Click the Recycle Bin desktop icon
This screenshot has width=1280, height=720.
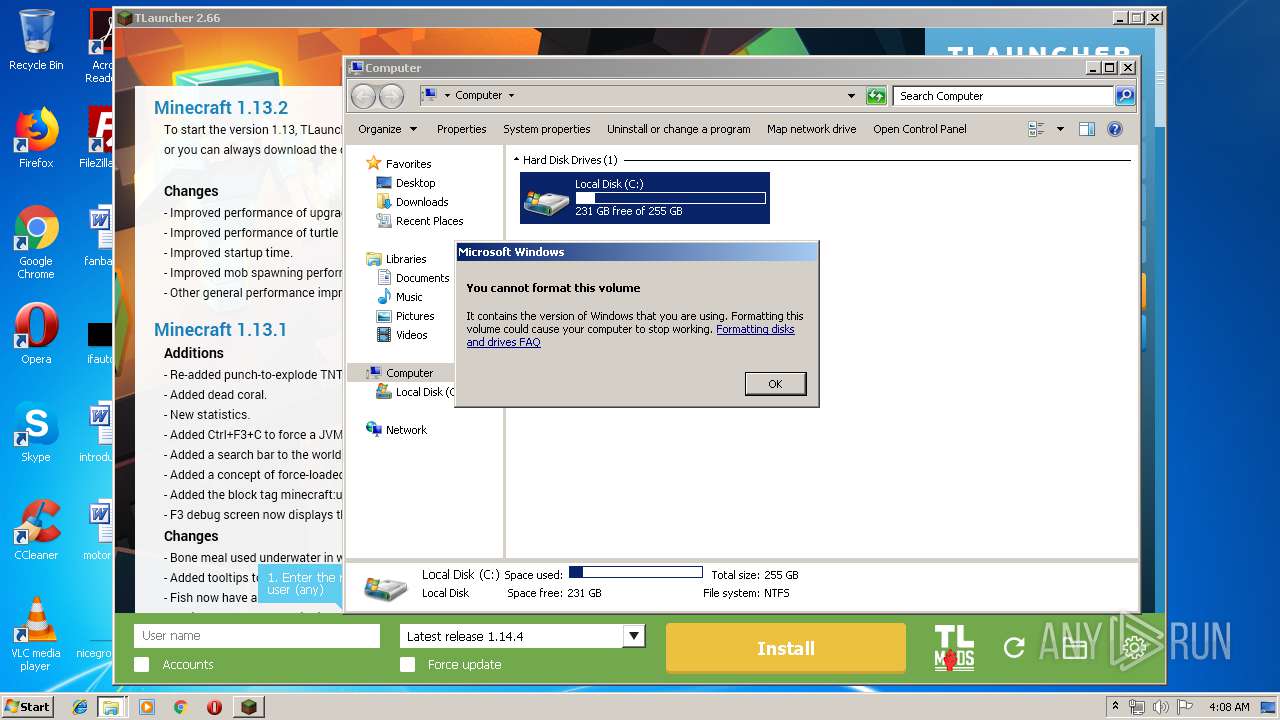36,40
